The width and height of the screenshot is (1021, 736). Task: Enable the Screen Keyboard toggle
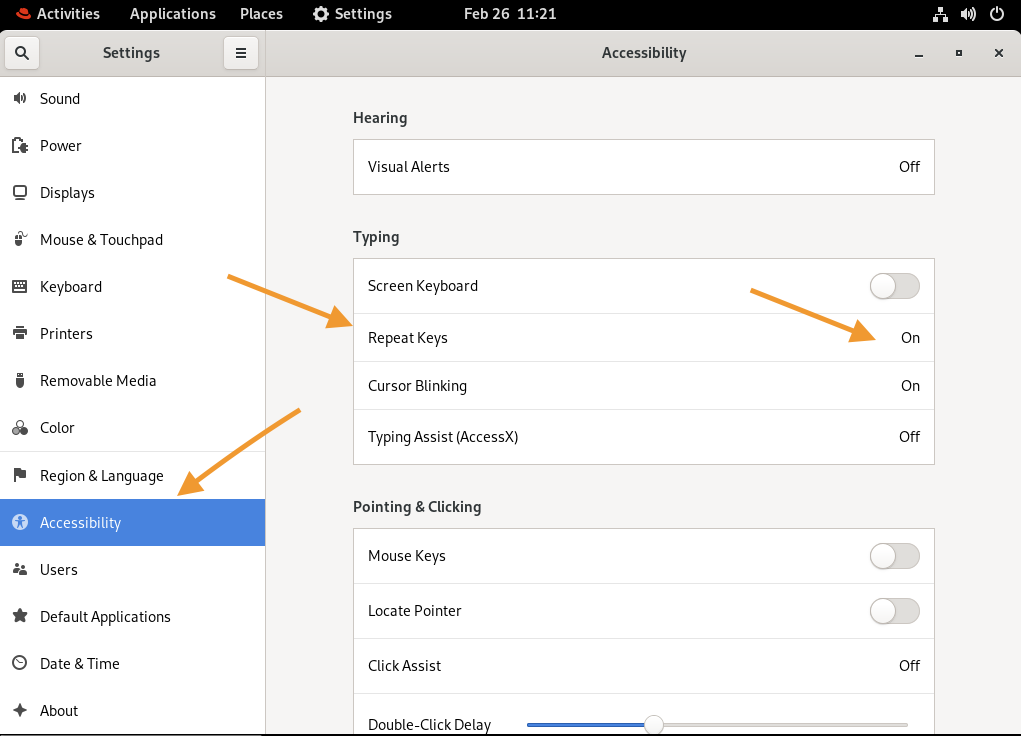coord(894,286)
